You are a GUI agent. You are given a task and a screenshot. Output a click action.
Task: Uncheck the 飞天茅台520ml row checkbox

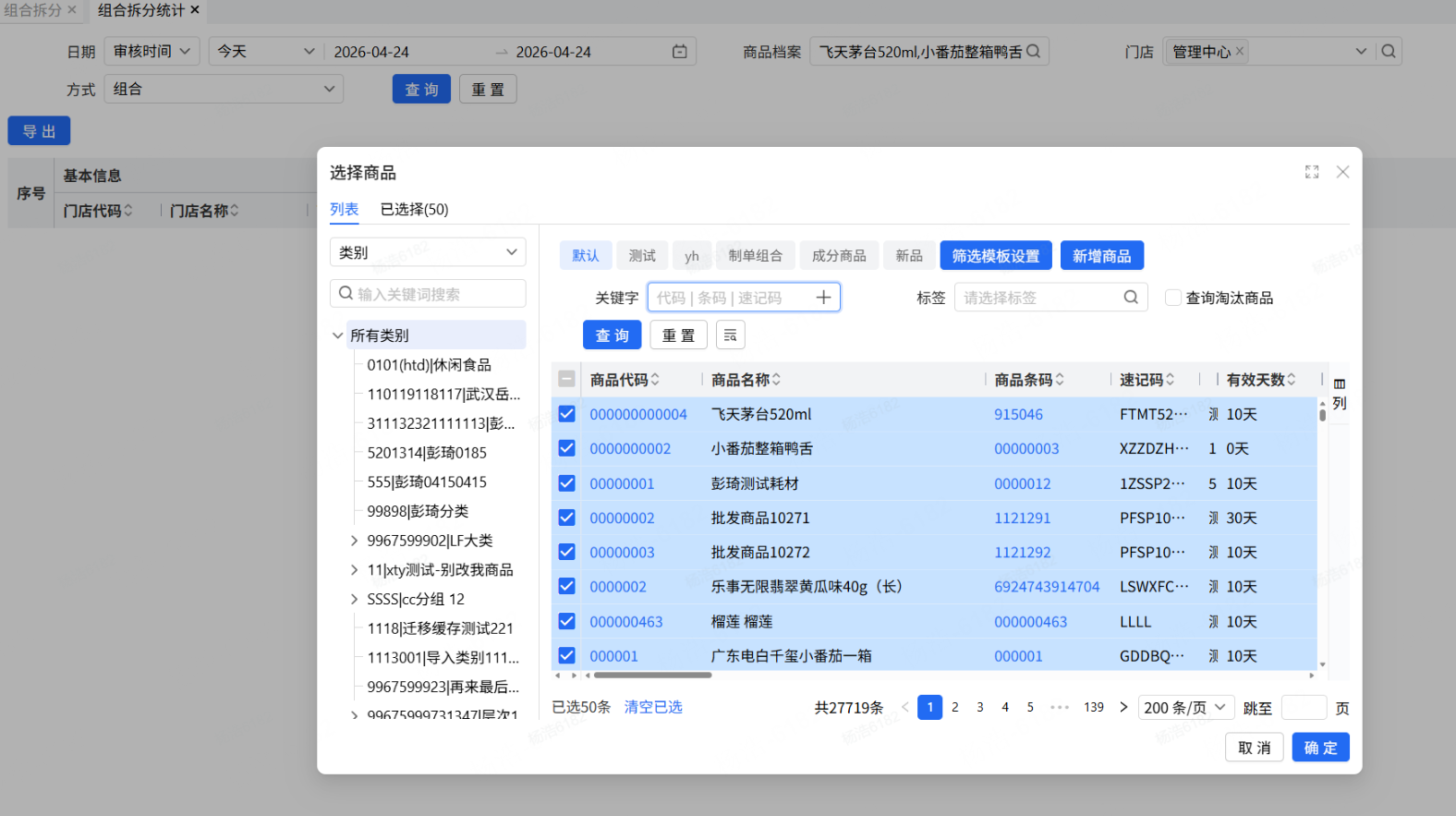[567, 414]
